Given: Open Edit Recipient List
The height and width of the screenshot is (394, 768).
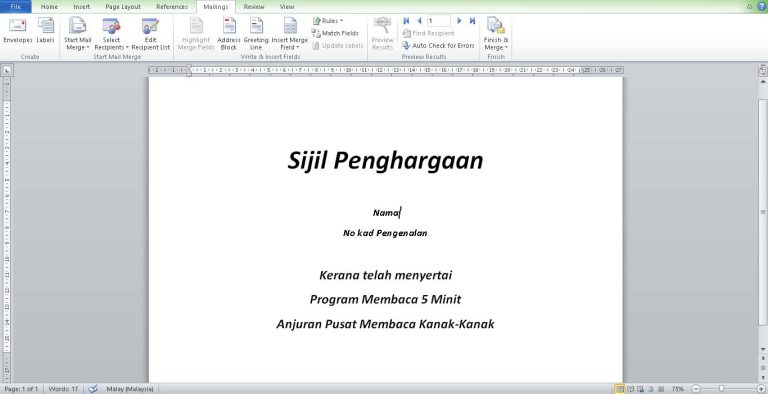Looking at the screenshot, I should (x=150, y=34).
